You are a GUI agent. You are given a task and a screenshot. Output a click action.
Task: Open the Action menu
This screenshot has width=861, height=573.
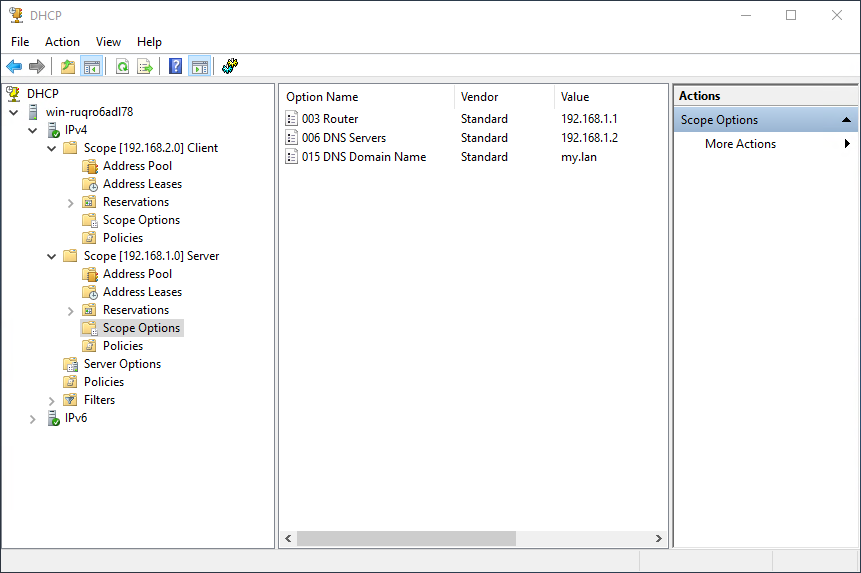pos(62,42)
